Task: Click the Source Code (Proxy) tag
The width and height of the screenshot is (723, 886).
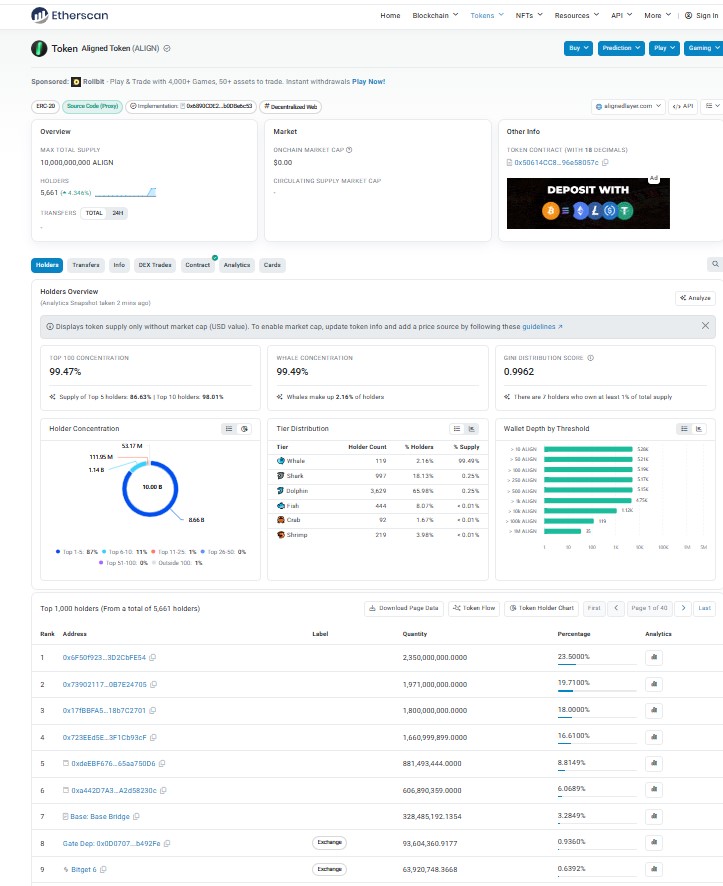Action: point(92,106)
